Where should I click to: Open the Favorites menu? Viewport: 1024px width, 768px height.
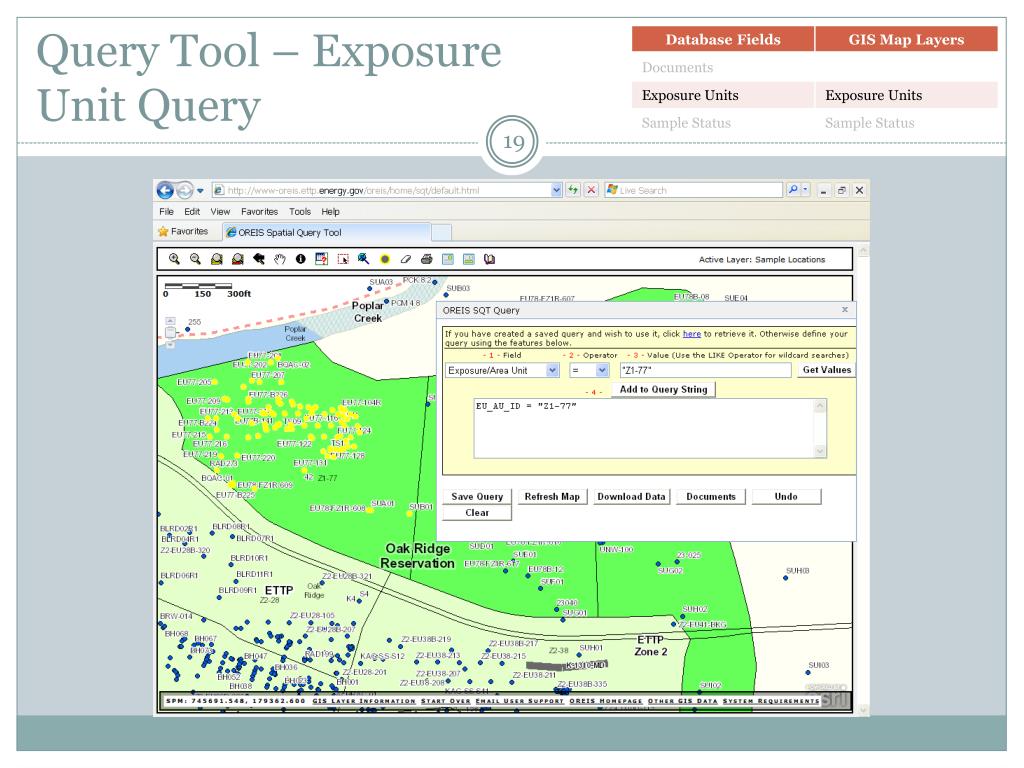pyautogui.click(x=259, y=212)
